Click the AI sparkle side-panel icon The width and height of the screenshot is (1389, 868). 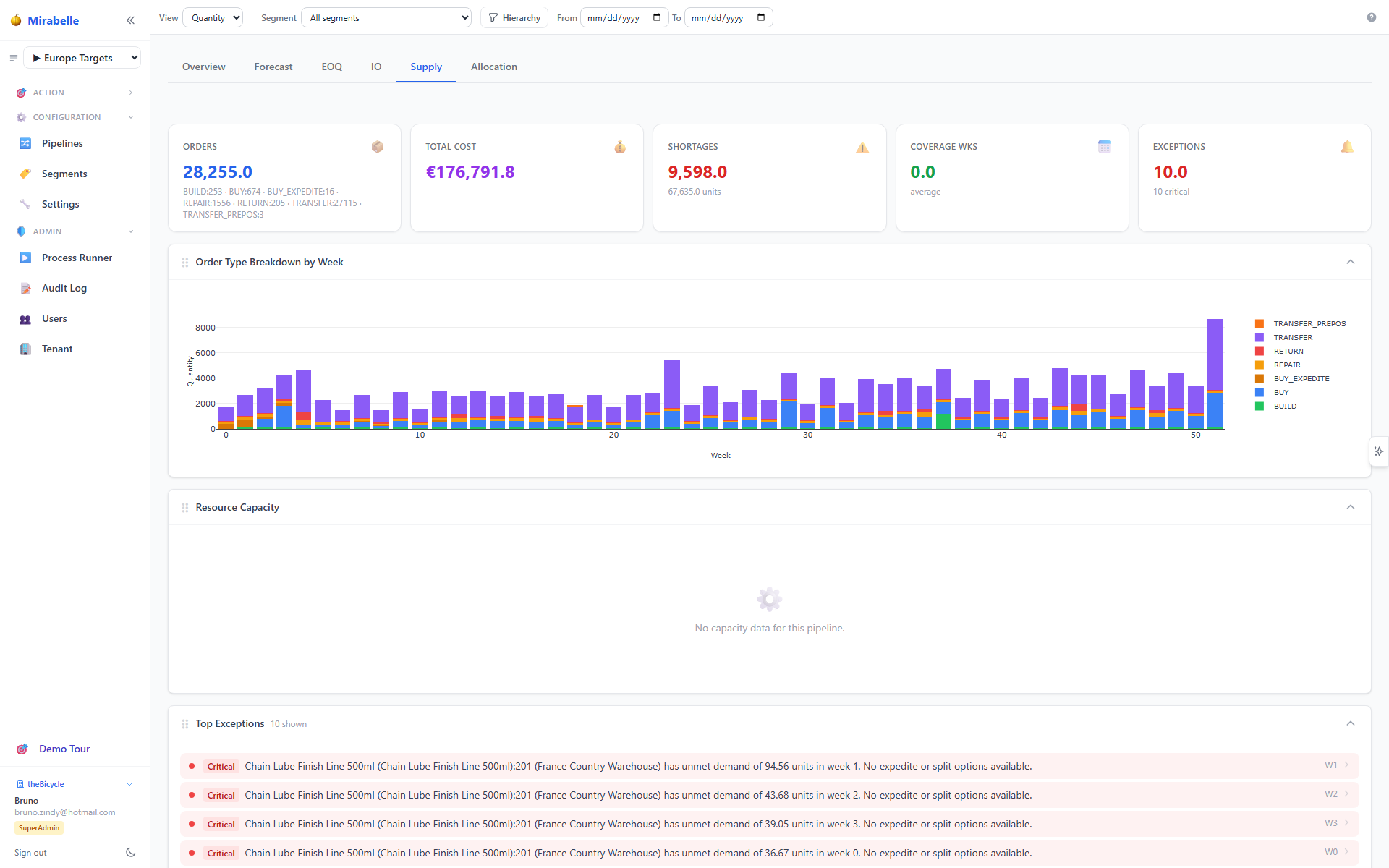click(x=1379, y=451)
